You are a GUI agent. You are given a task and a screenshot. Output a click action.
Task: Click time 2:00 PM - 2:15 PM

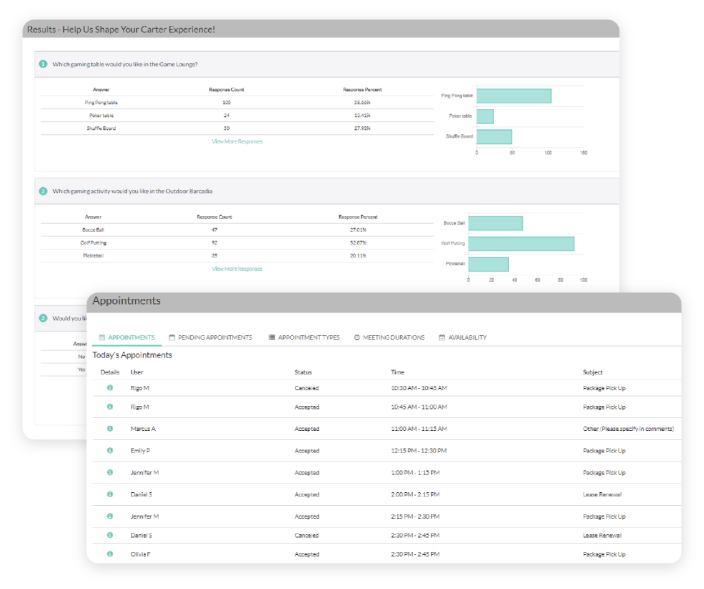(415, 494)
